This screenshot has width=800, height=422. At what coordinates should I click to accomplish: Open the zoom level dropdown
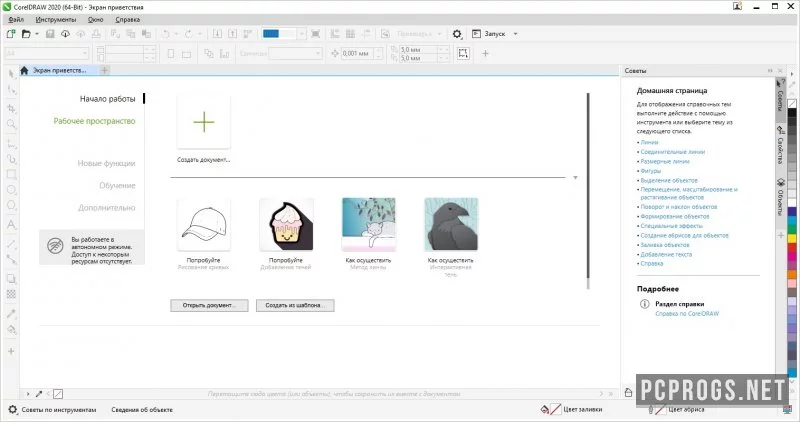(302, 34)
